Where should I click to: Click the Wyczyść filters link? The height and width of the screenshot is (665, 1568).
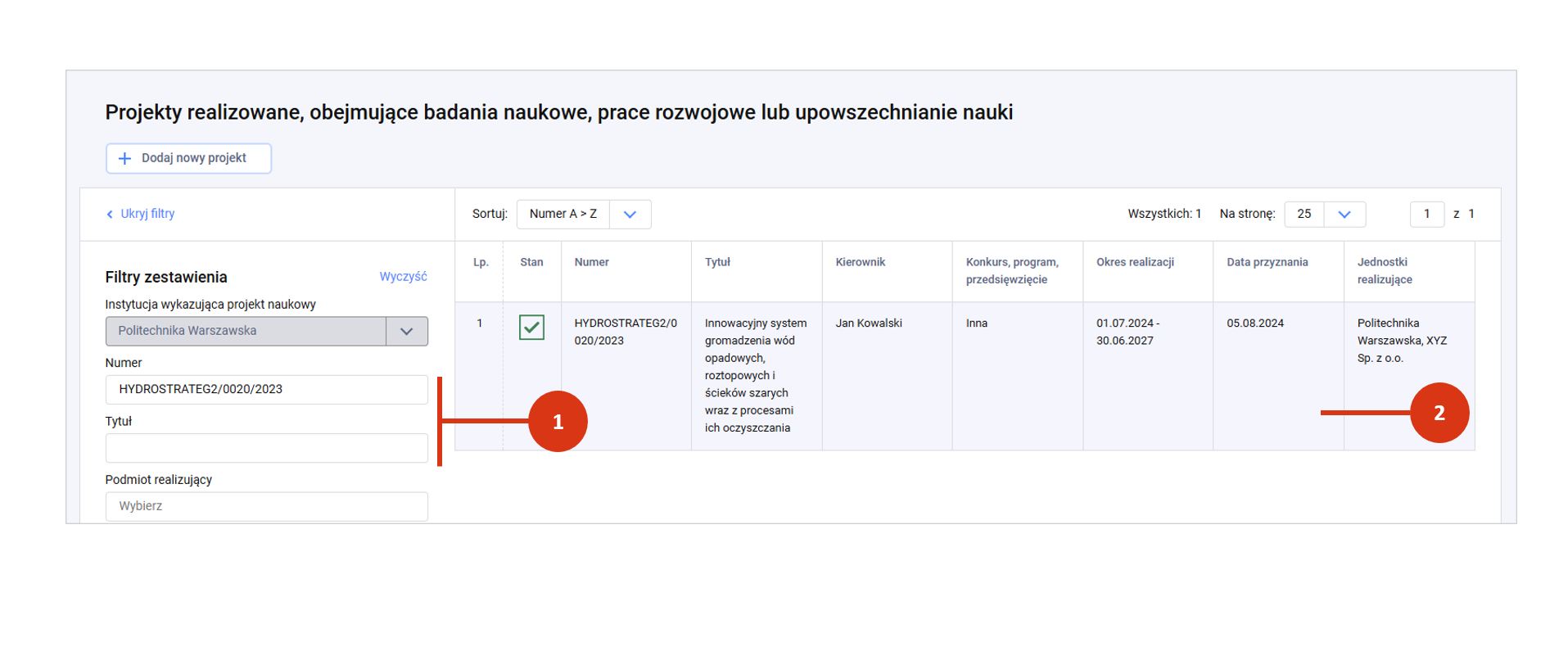coord(403,277)
